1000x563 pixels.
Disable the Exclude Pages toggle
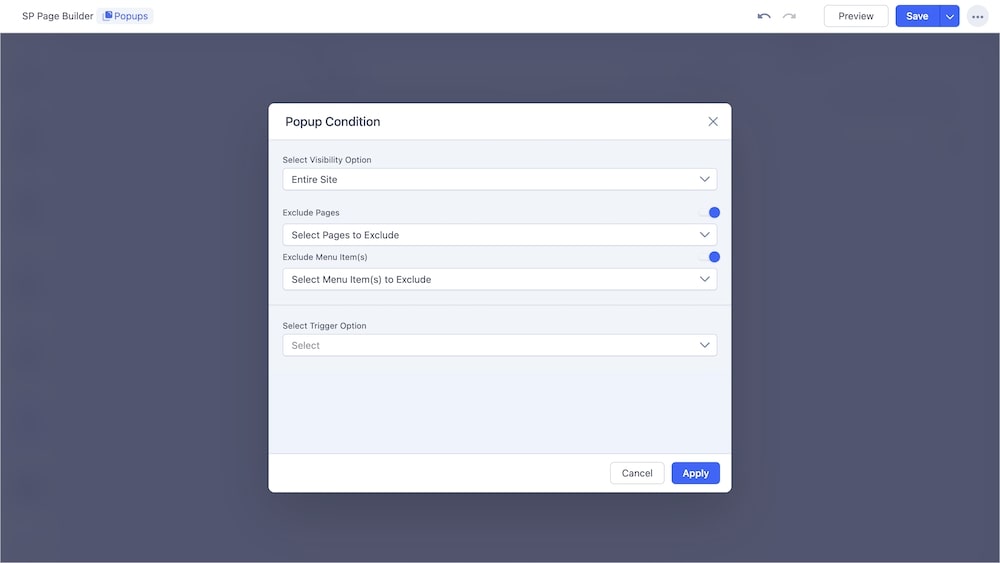coord(710,212)
